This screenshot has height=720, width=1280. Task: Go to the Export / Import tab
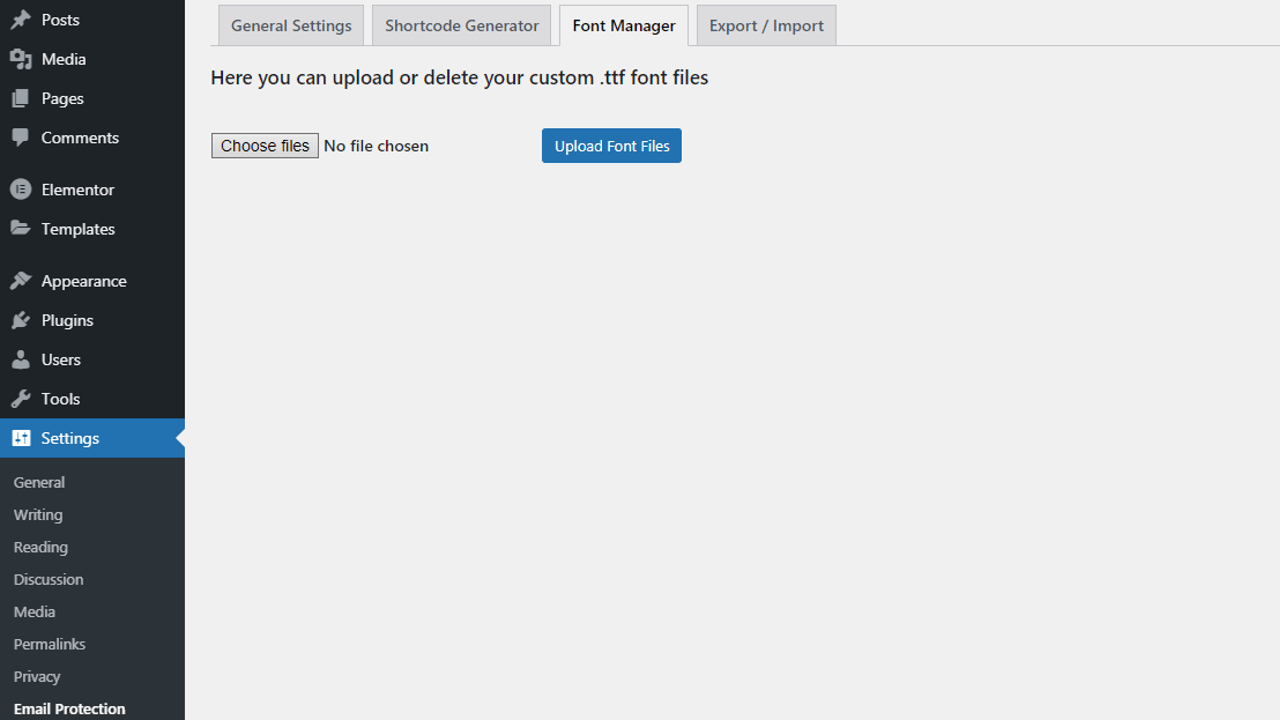pyautogui.click(x=766, y=26)
